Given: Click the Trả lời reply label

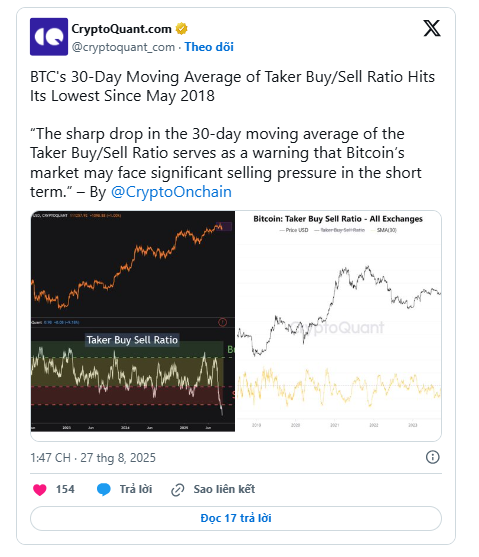Looking at the screenshot, I should [x=136, y=489].
